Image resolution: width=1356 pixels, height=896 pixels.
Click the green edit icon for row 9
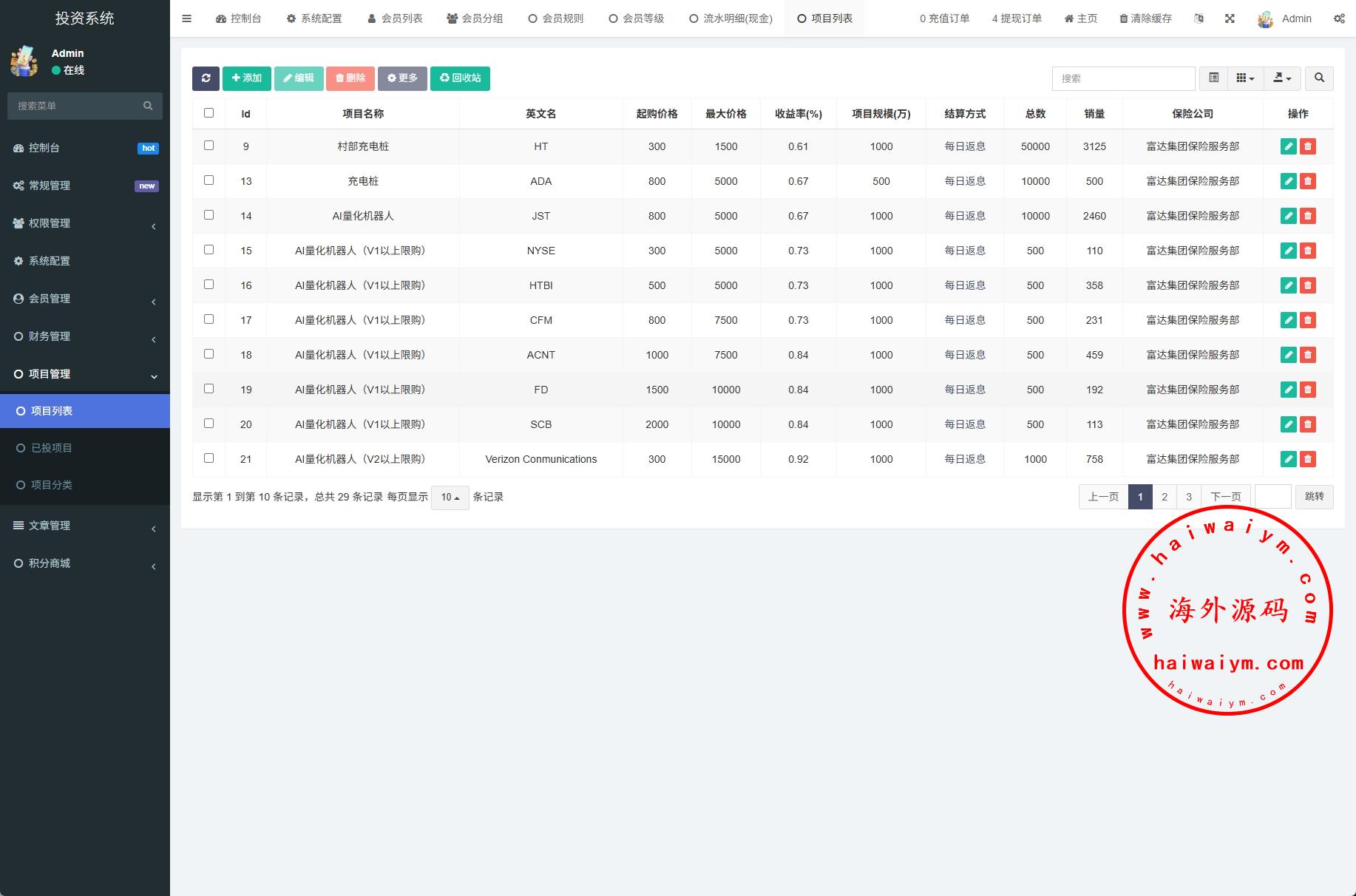tap(1288, 146)
